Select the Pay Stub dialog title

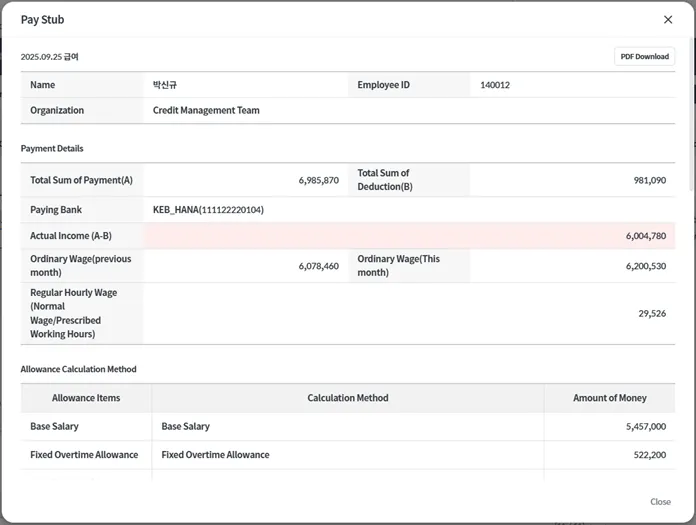tap(43, 20)
